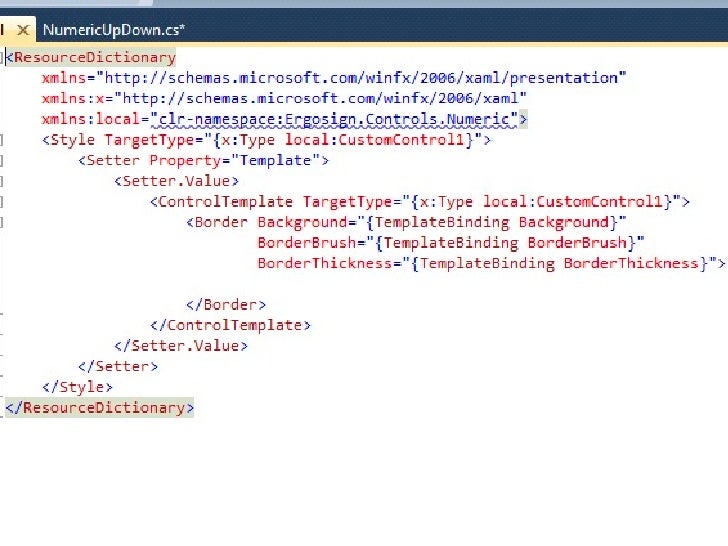Click the Style element name
The width and height of the screenshot is (728, 546).
click(x=73, y=140)
